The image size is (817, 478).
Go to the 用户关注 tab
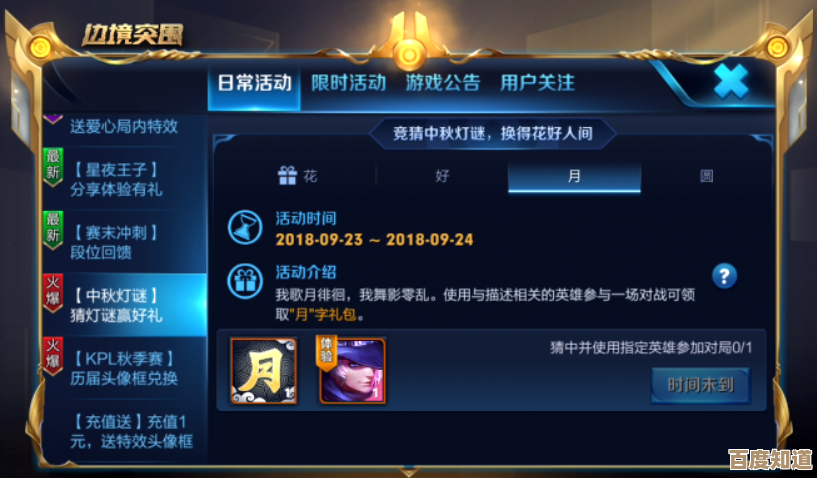point(537,83)
